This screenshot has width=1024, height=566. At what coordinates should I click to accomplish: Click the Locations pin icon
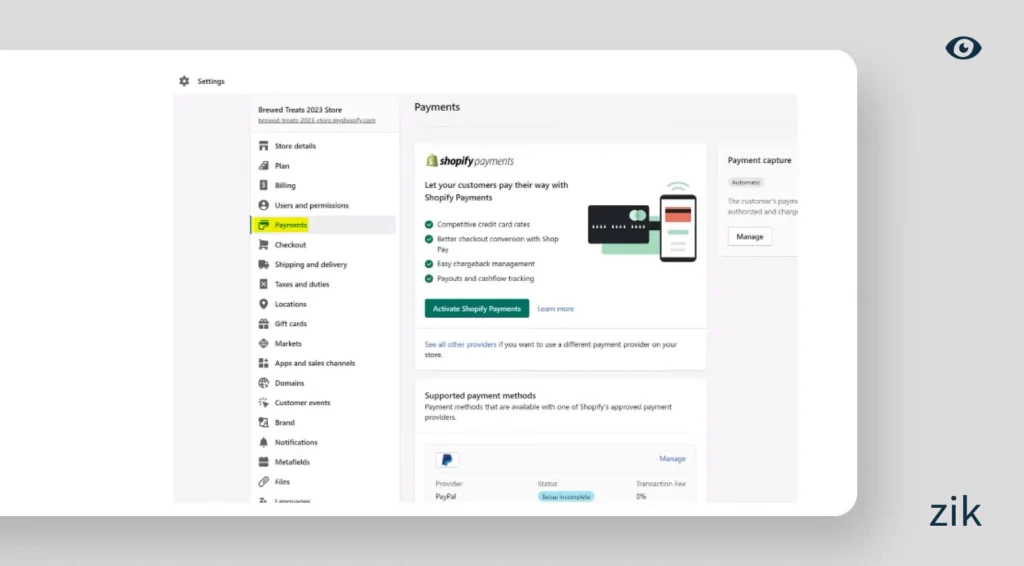pos(264,304)
